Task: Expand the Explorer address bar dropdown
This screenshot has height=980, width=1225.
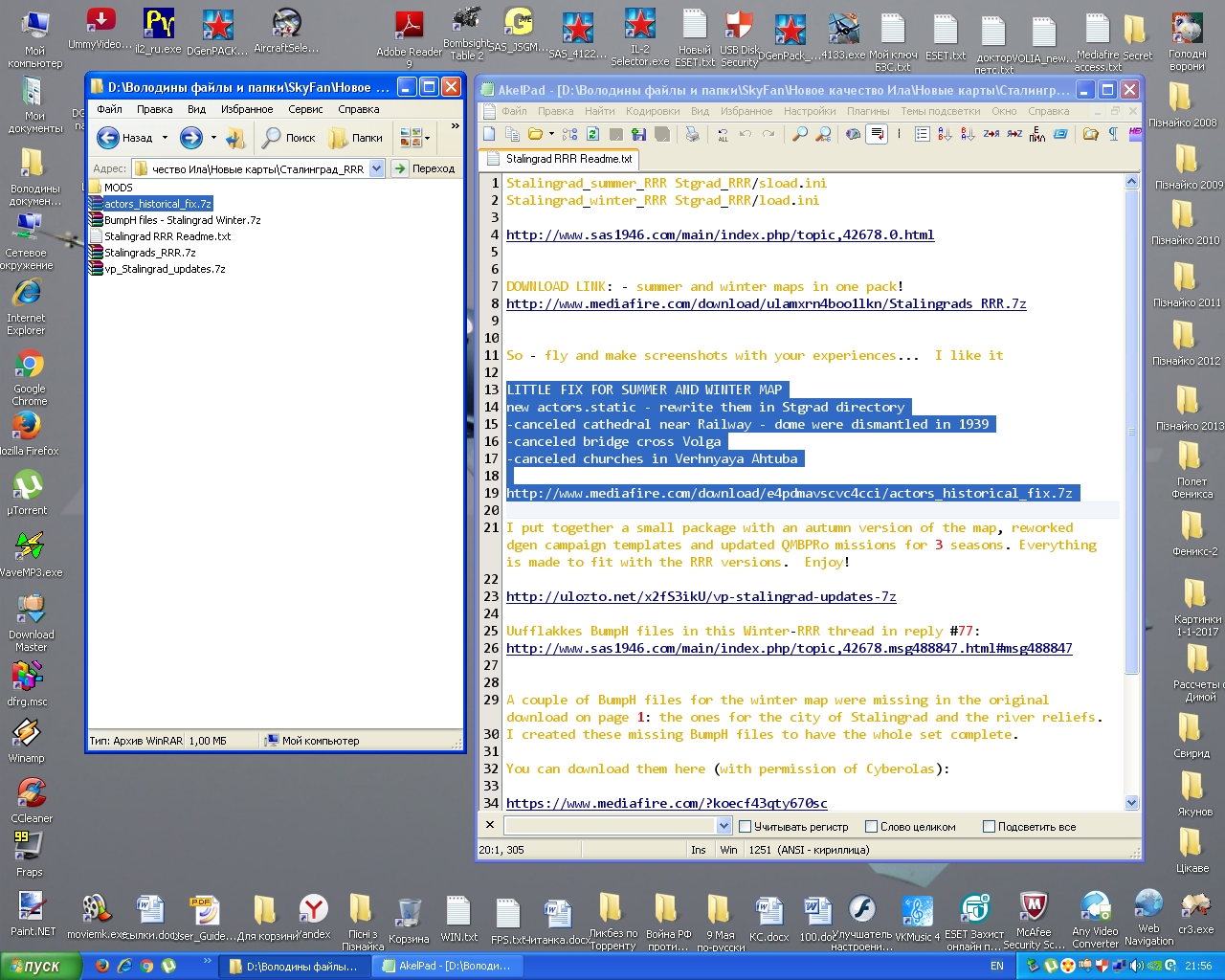Action: click(x=376, y=168)
